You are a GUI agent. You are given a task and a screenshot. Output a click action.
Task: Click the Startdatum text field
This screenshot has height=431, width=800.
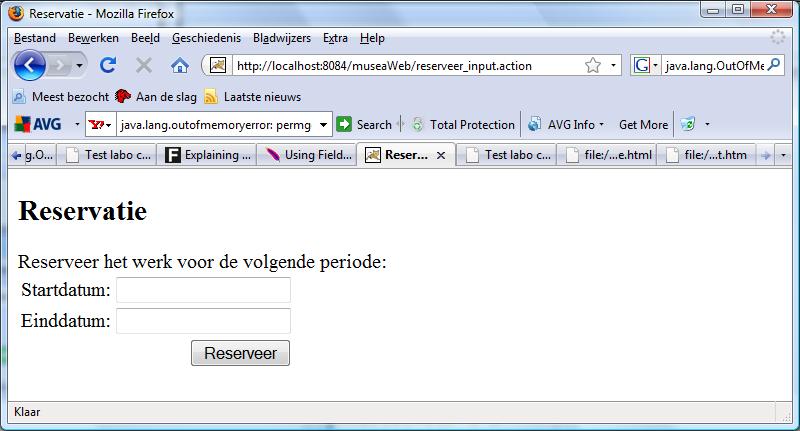203,290
